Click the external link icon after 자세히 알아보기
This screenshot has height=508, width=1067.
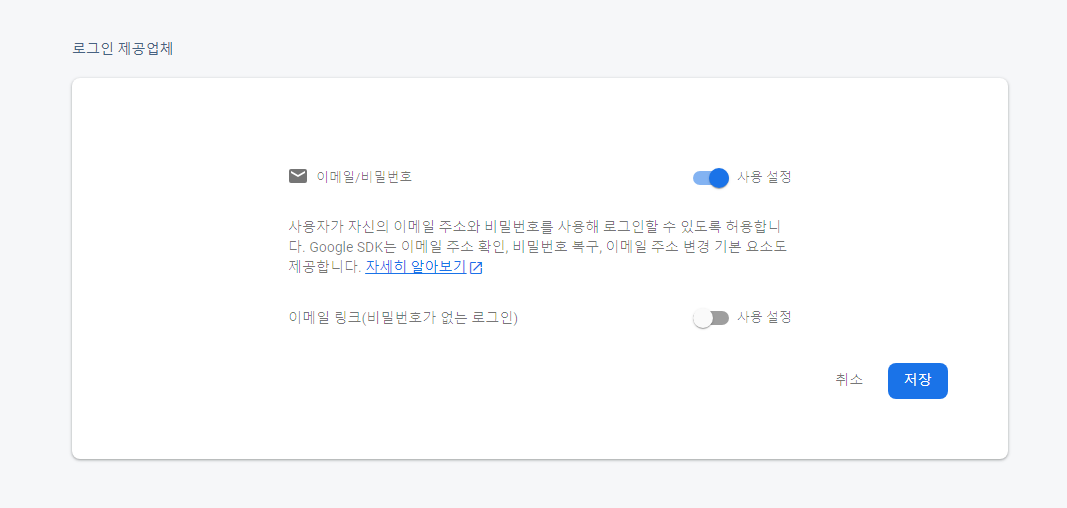pyautogui.click(x=476, y=267)
